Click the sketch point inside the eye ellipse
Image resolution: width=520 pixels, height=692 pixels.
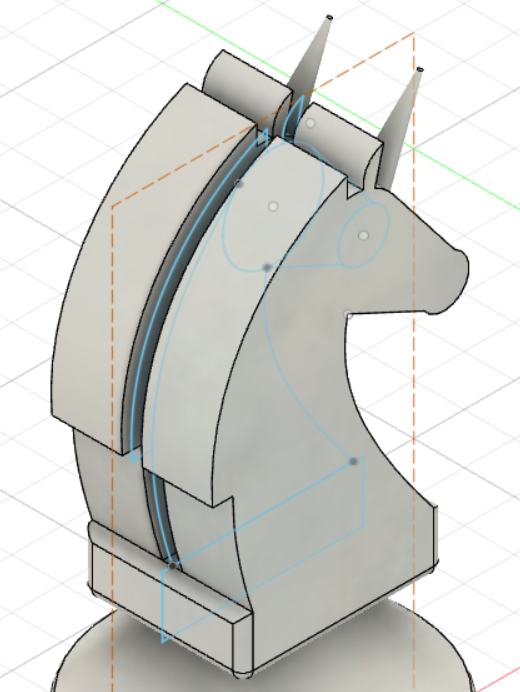[x=363, y=236]
